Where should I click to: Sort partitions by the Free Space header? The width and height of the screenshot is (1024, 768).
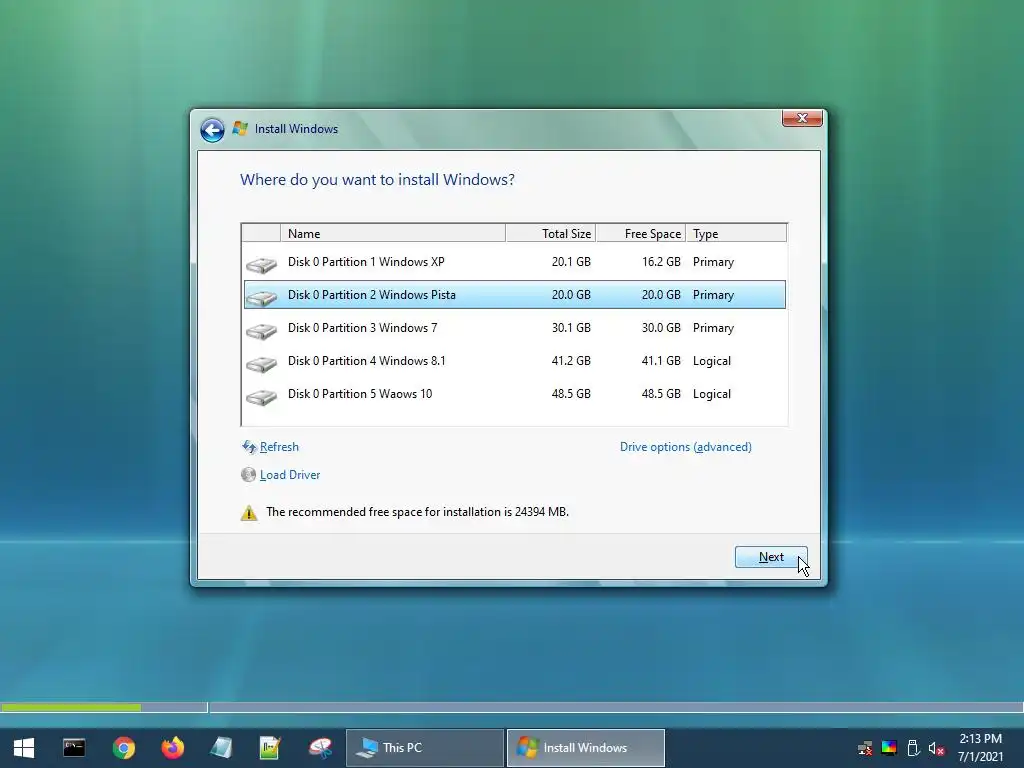(641, 233)
